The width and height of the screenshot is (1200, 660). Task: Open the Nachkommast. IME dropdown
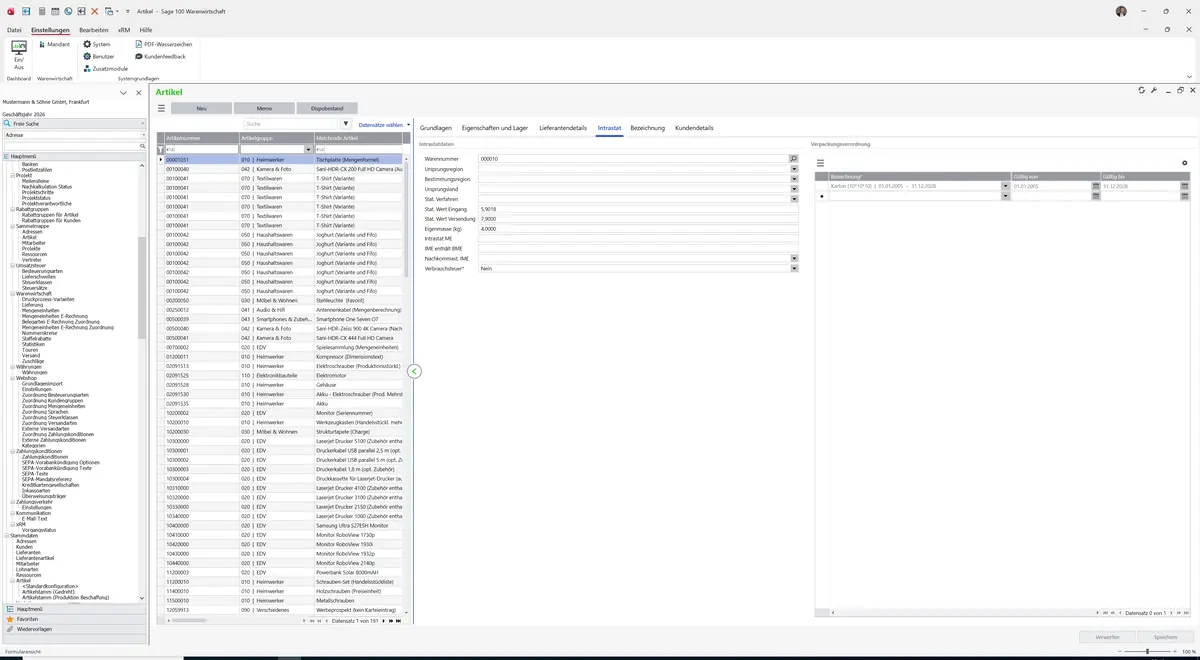pyautogui.click(x=794, y=258)
